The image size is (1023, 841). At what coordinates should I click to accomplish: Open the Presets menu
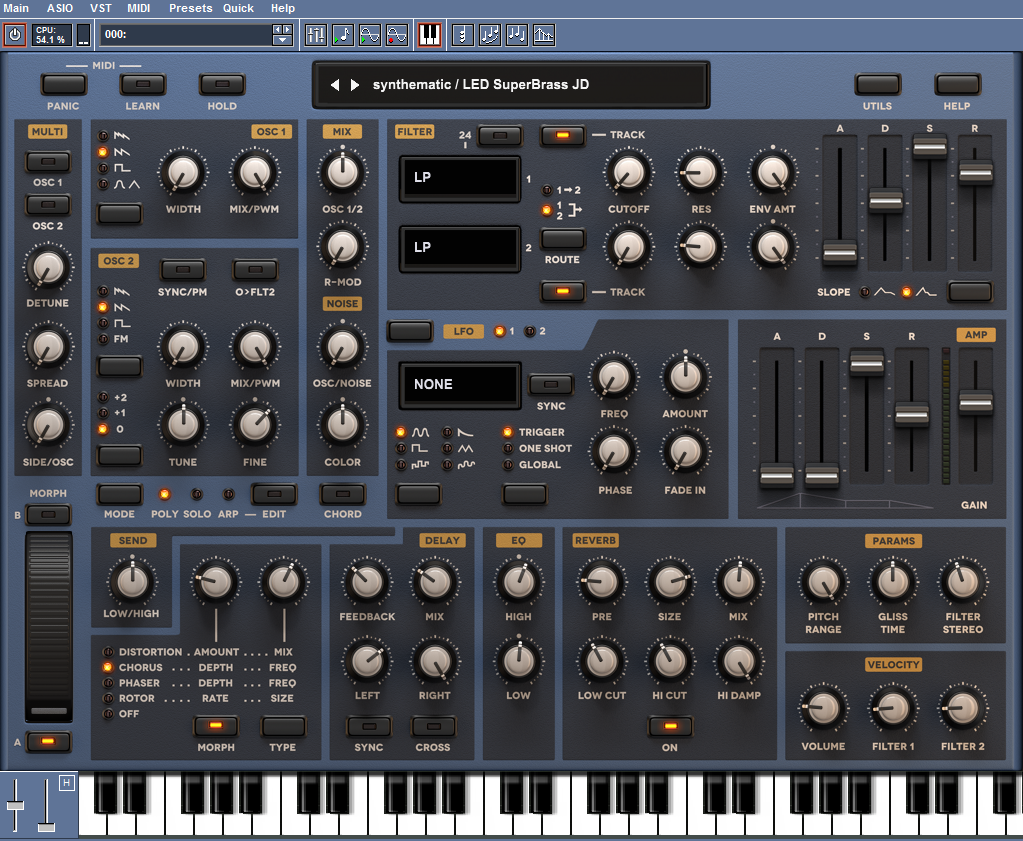click(190, 8)
